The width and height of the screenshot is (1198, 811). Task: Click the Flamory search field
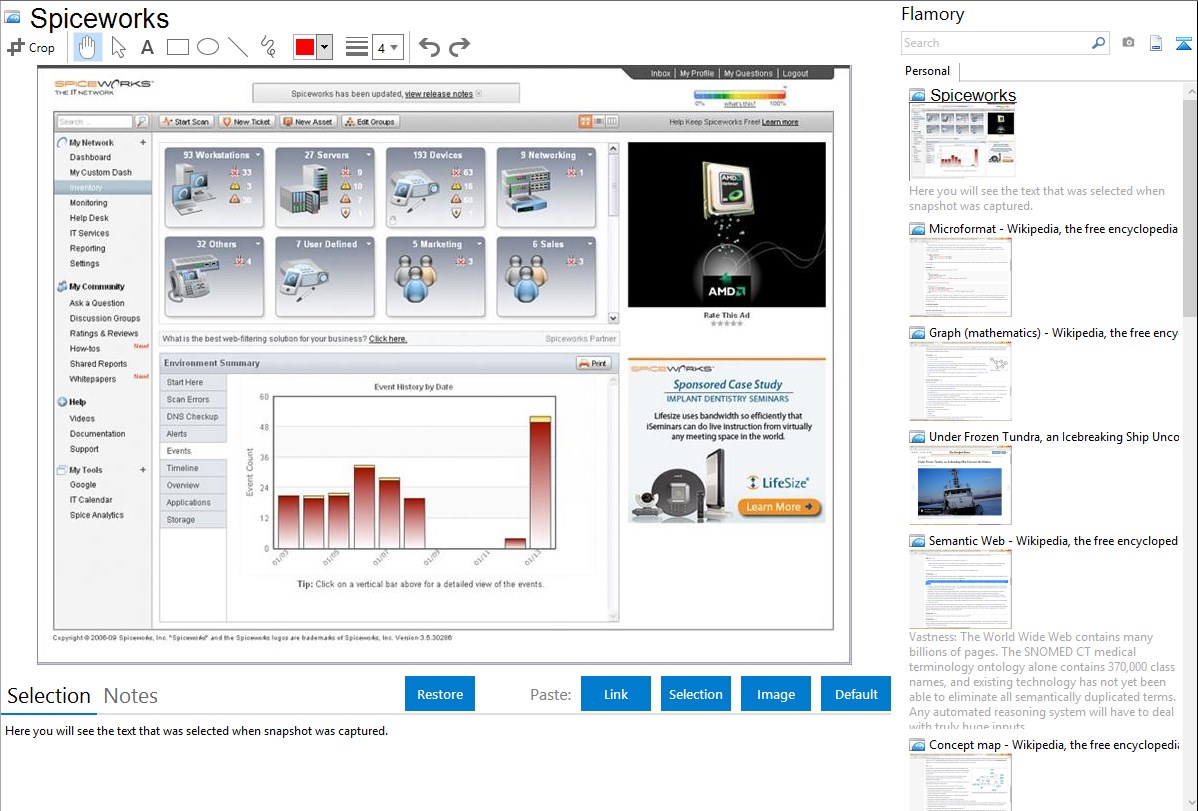point(996,44)
